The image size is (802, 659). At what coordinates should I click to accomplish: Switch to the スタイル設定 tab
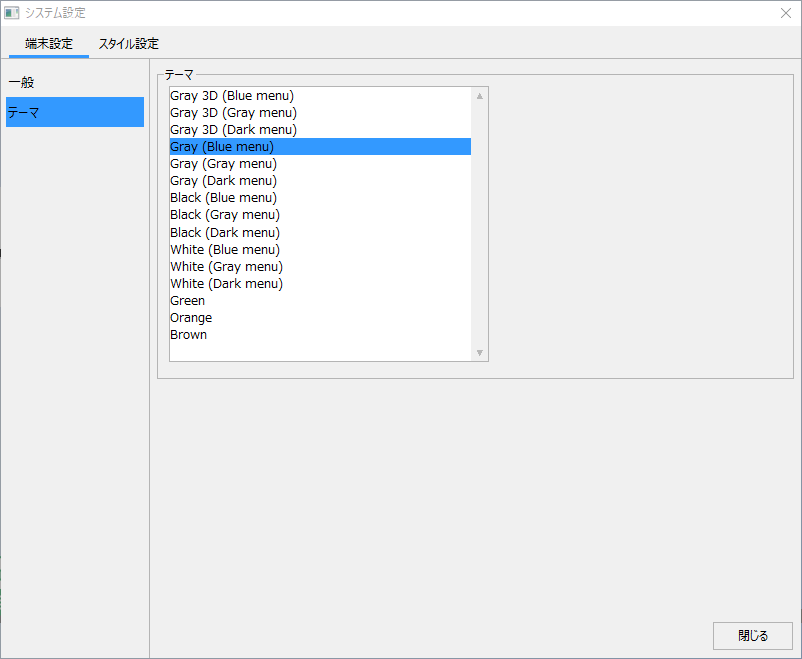tap(128, 44)
